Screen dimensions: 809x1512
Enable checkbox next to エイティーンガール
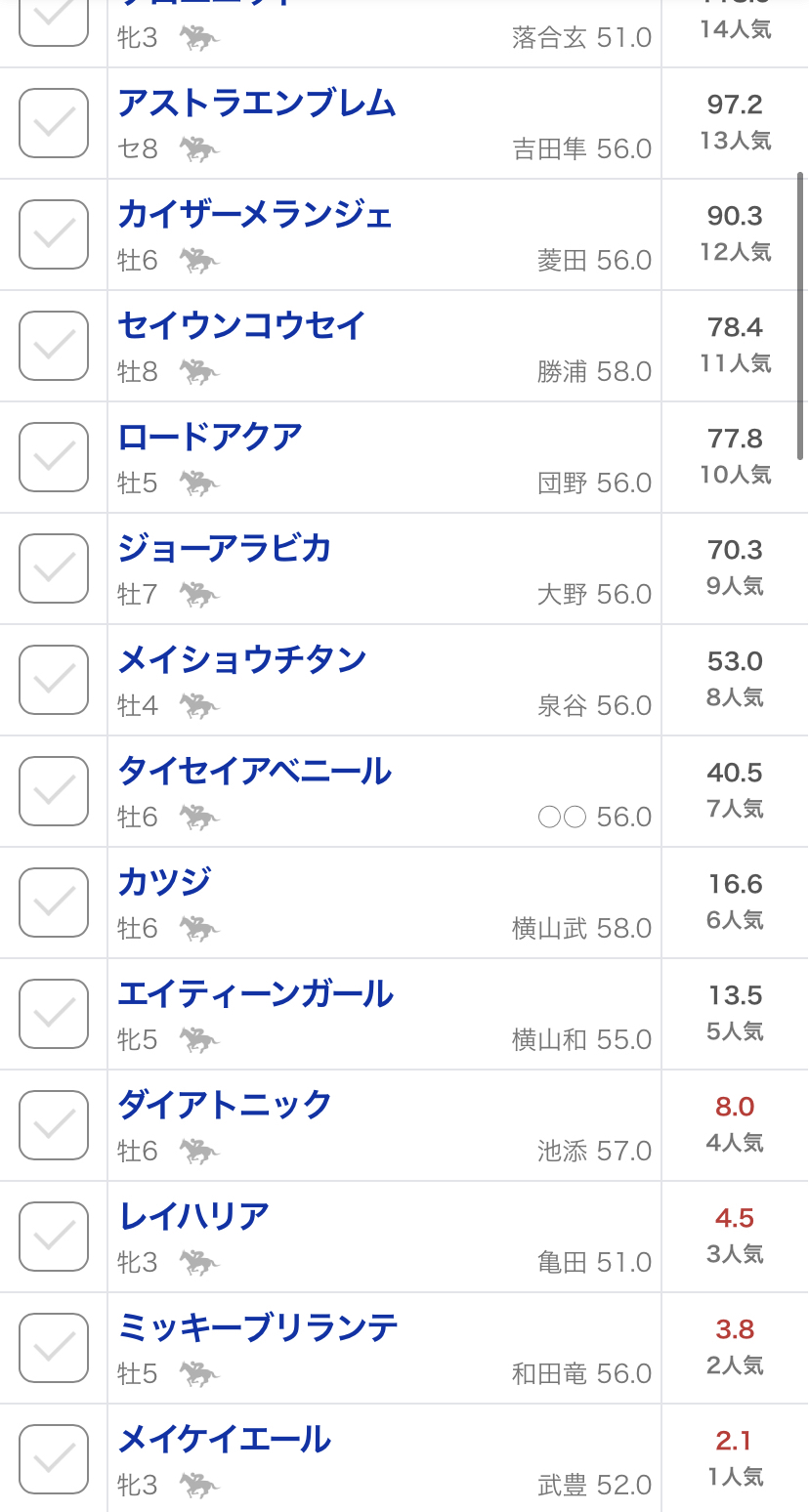point(54,1014)
